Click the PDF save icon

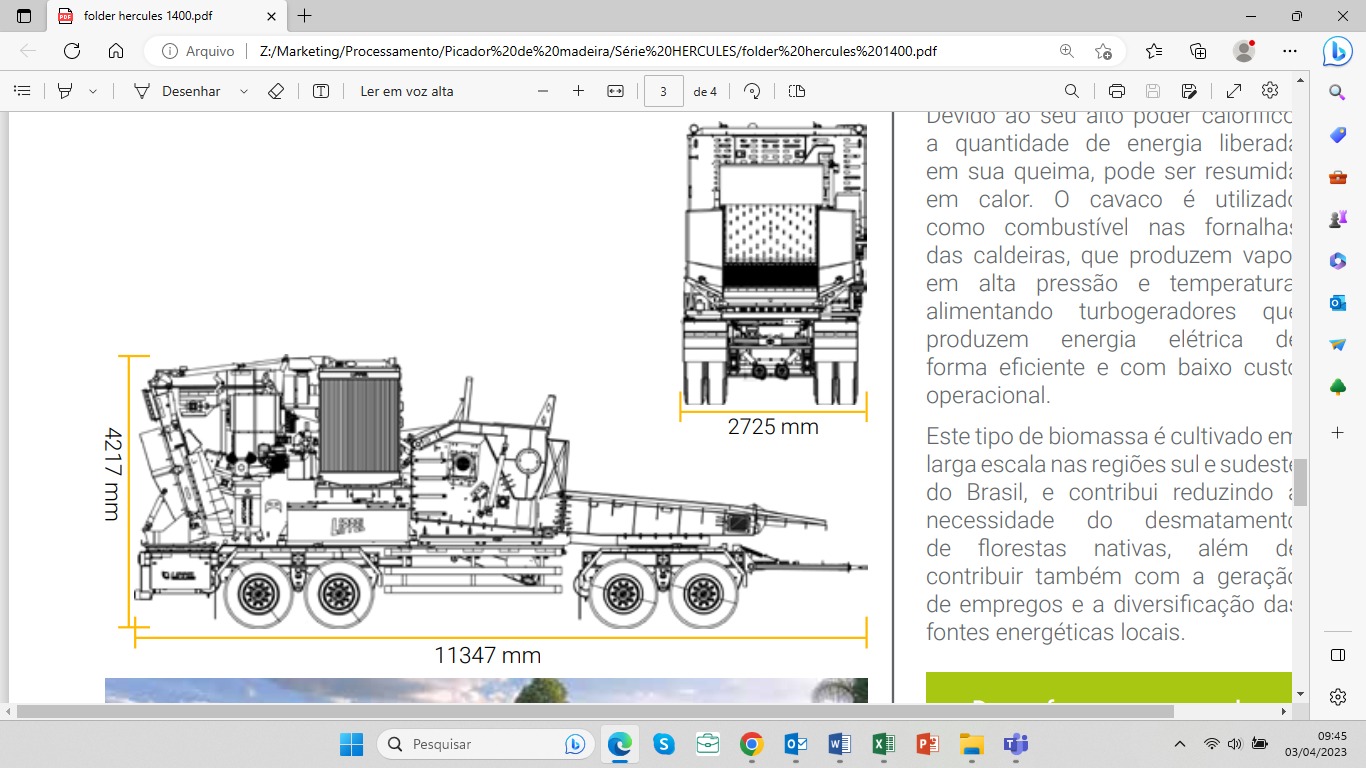pos(1153,91)
